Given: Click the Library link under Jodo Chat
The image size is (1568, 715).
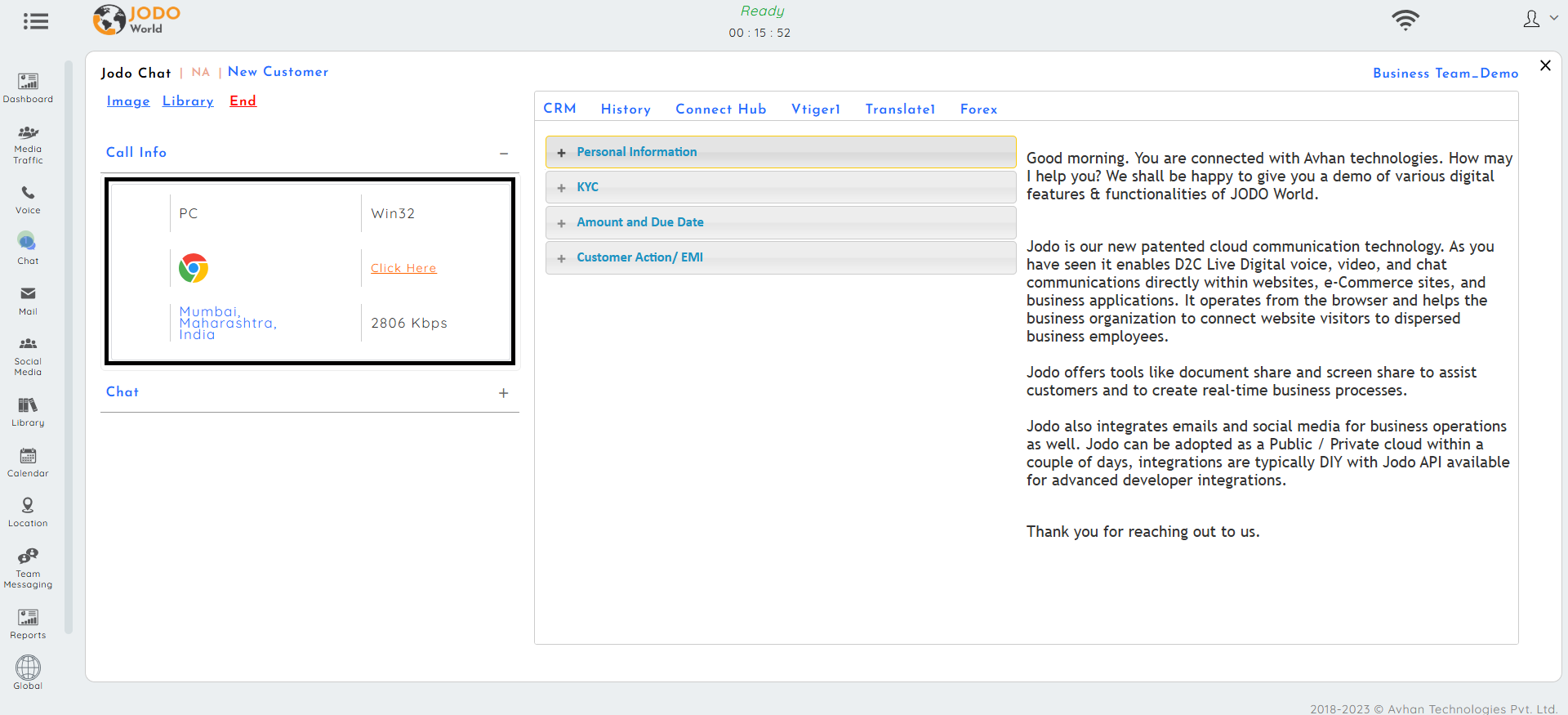Looking at the screenshot, I should 188,101.
